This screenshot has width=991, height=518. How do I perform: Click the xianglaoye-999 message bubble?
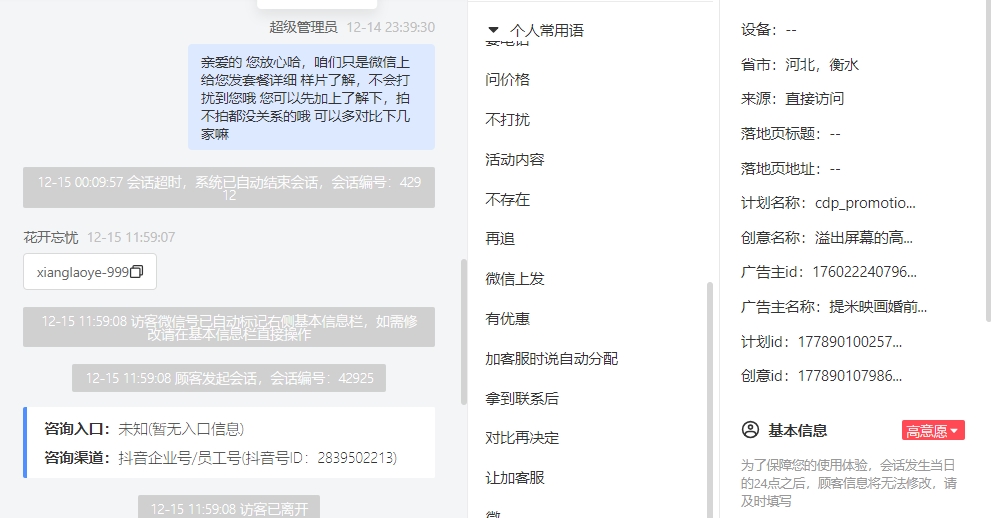[90, 272]
